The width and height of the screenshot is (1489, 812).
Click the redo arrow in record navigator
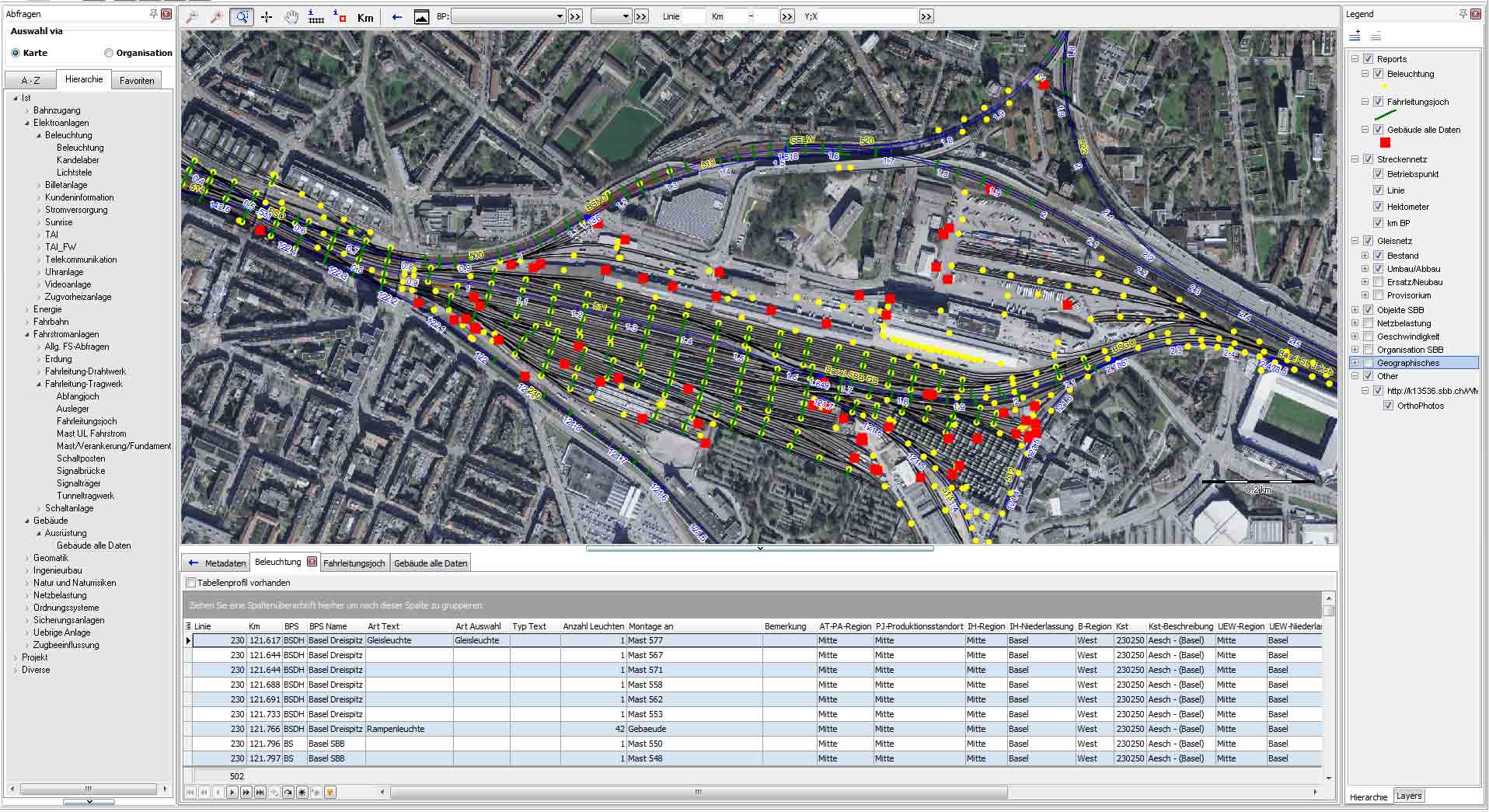click(x=288, y=792)
